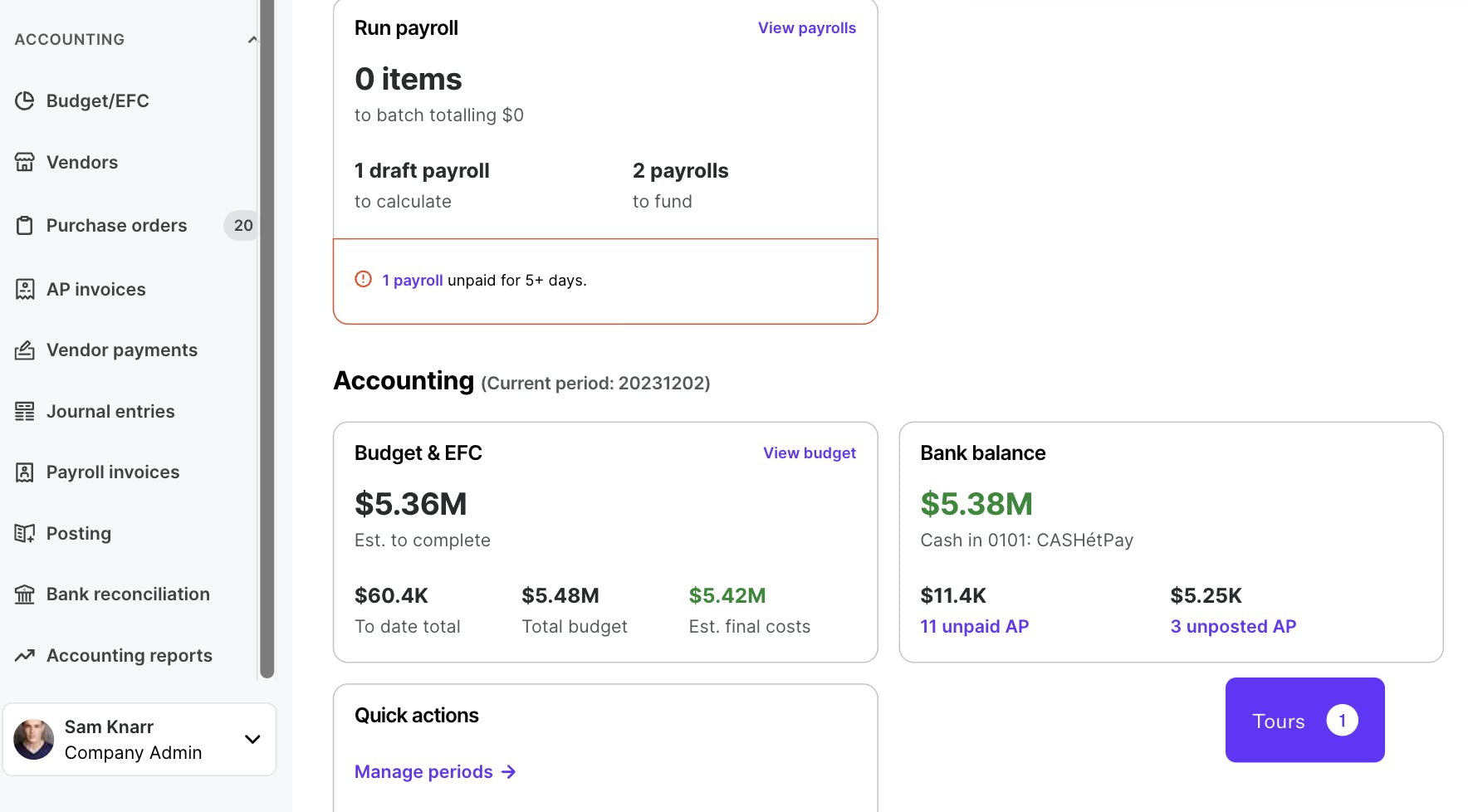Click the AP invoices receipt icon

pos(25,289)
